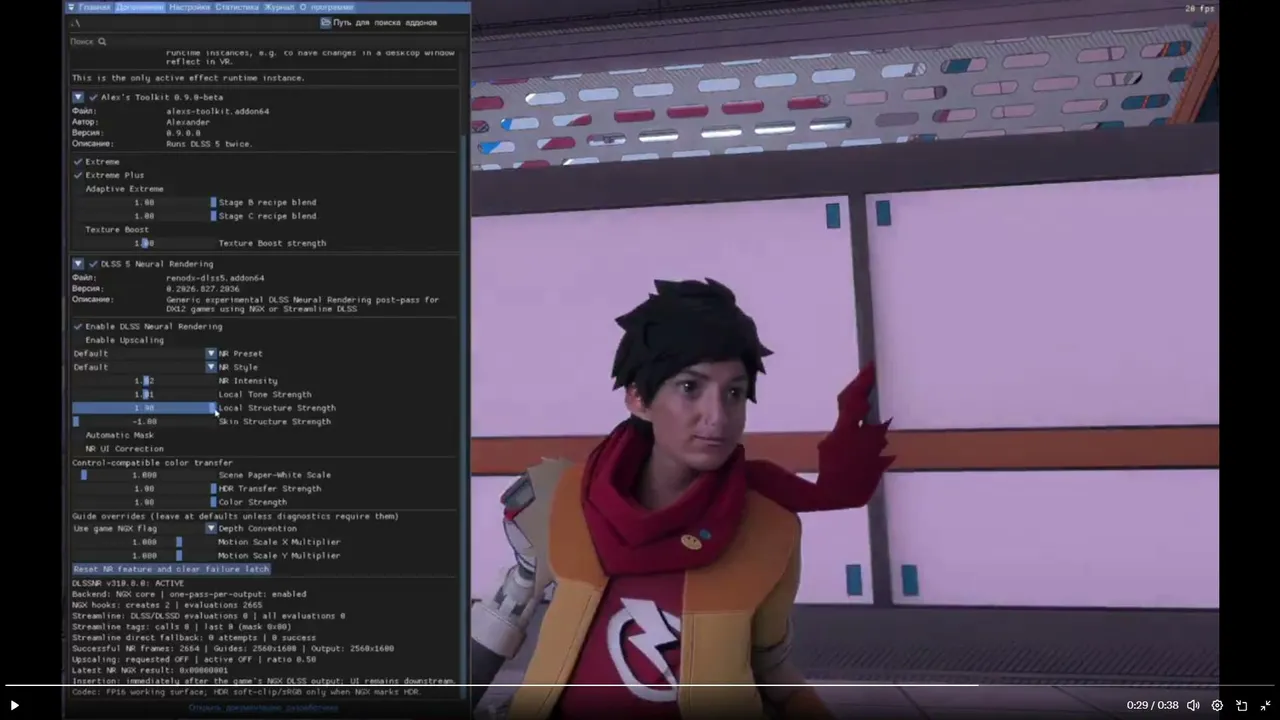Exit fullscreen using the collapse arrows icon

pyautogui.click(x=1265, y=705)
